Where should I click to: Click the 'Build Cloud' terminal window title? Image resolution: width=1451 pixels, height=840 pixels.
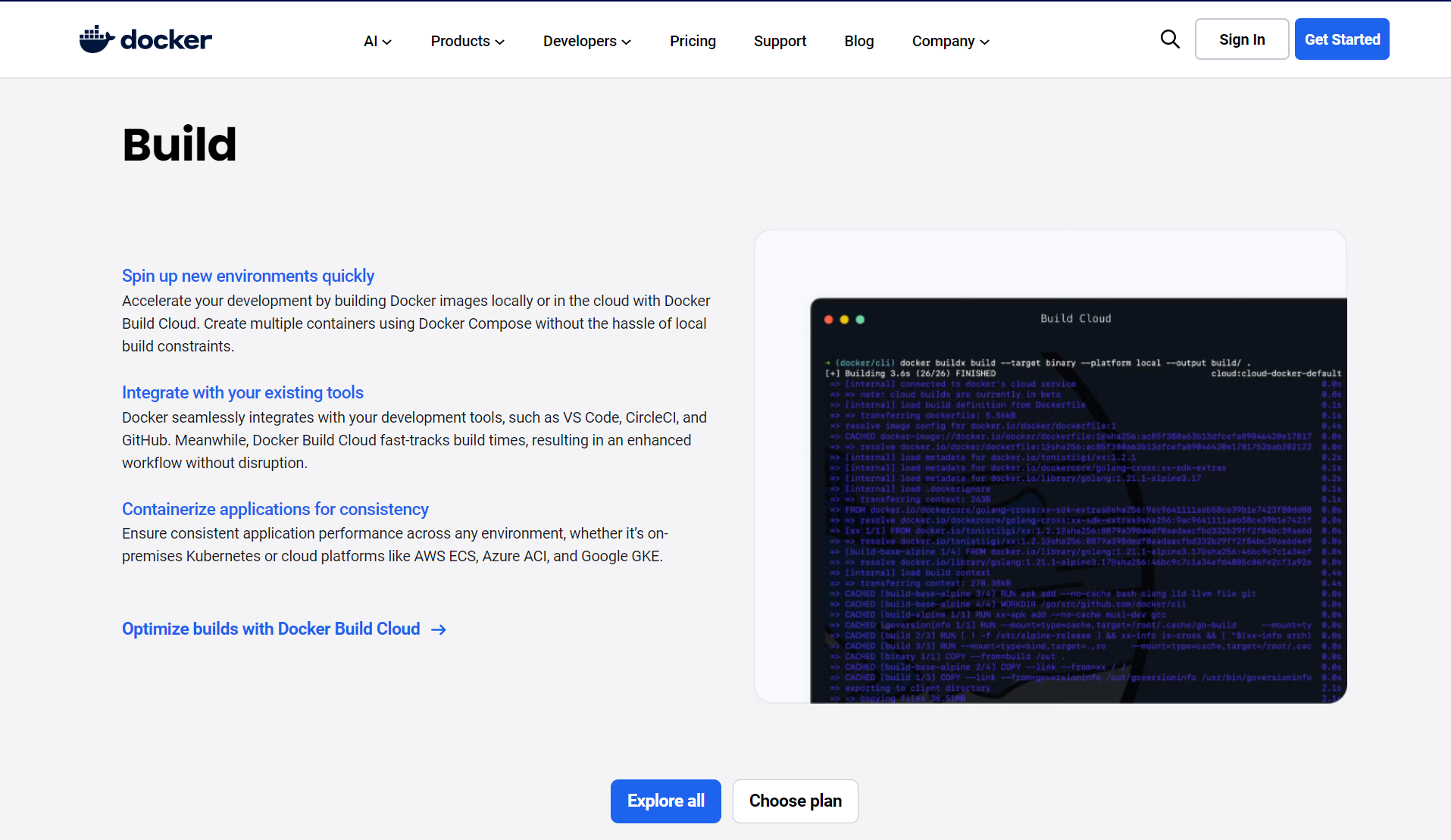coord(1075,319)
